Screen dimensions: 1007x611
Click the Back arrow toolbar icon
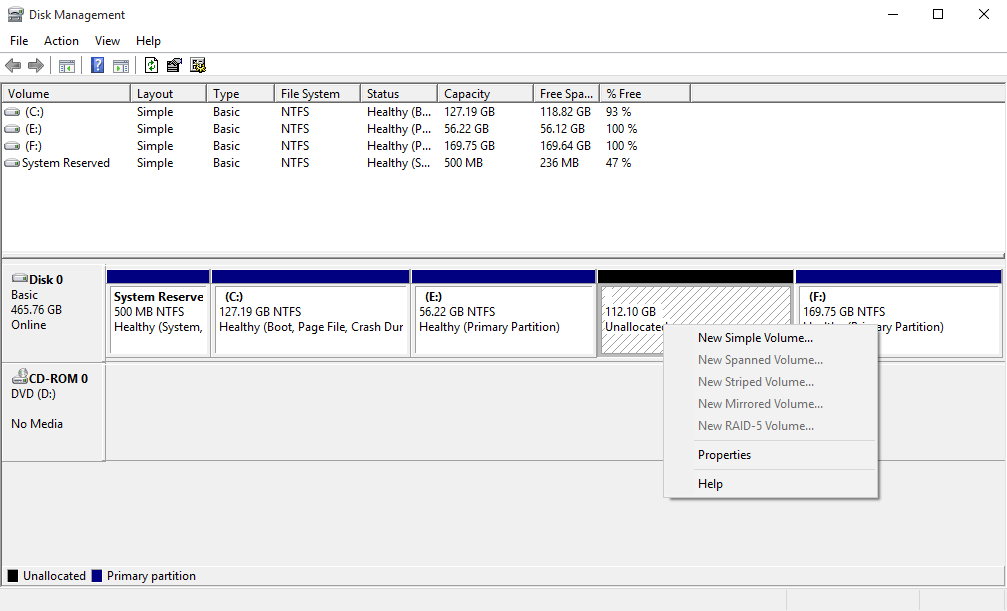(x=13, y=65)
